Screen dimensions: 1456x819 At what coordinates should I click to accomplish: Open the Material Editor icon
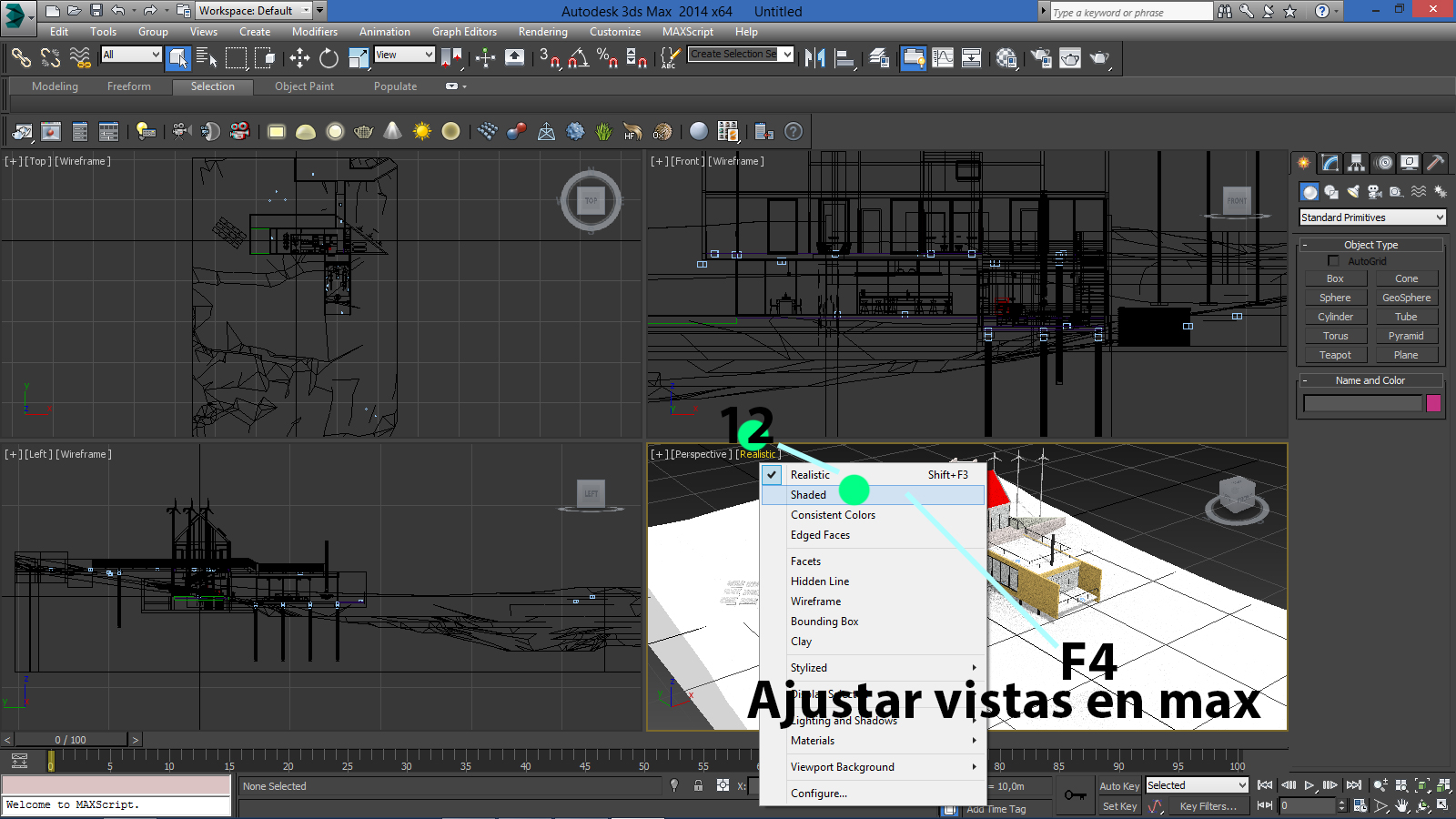click(x=1006, y=58)
